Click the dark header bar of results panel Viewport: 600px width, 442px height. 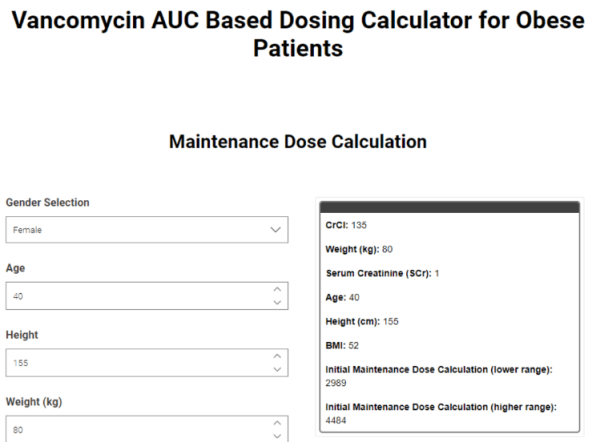pos(450,207)
